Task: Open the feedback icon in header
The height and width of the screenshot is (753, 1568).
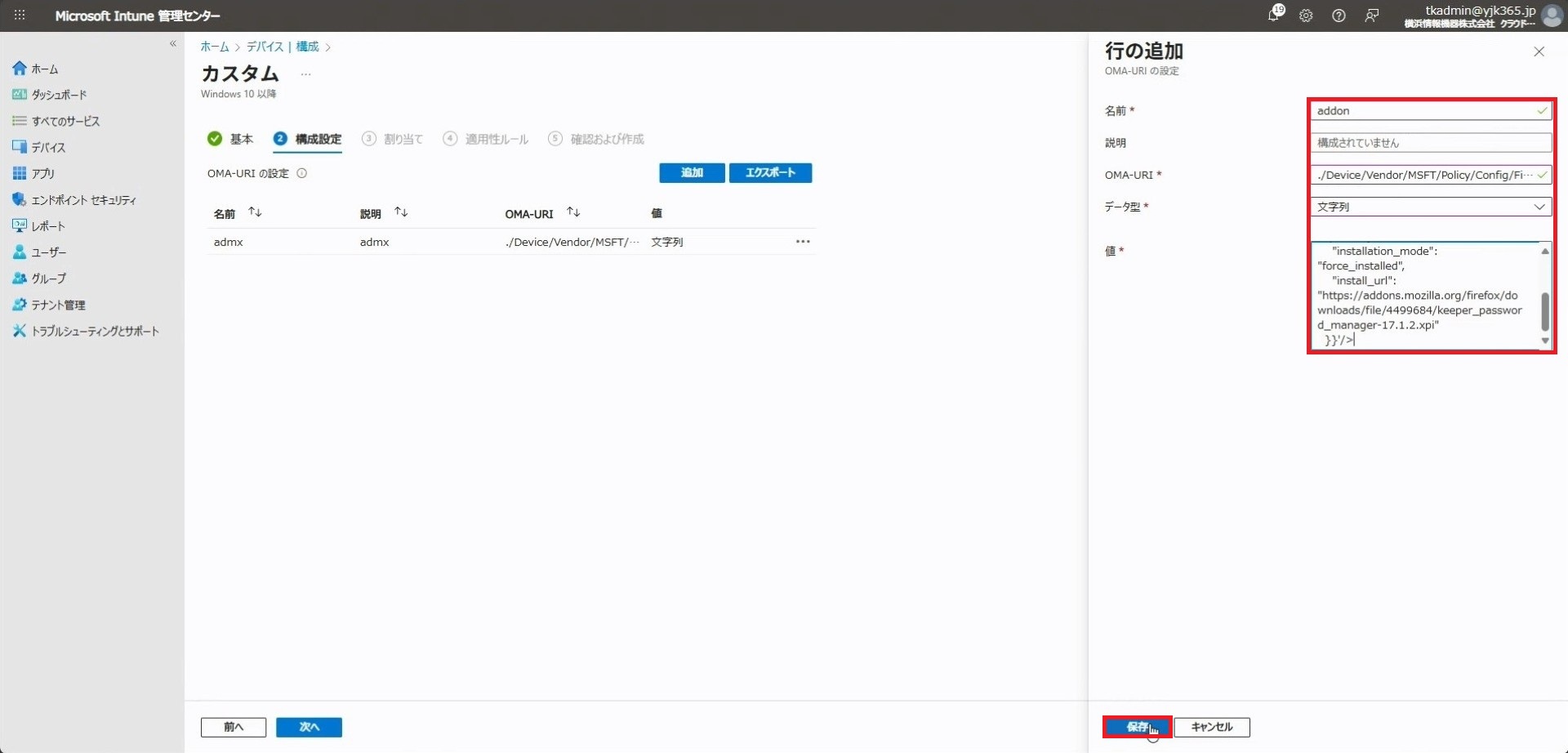Action: 1372,16
